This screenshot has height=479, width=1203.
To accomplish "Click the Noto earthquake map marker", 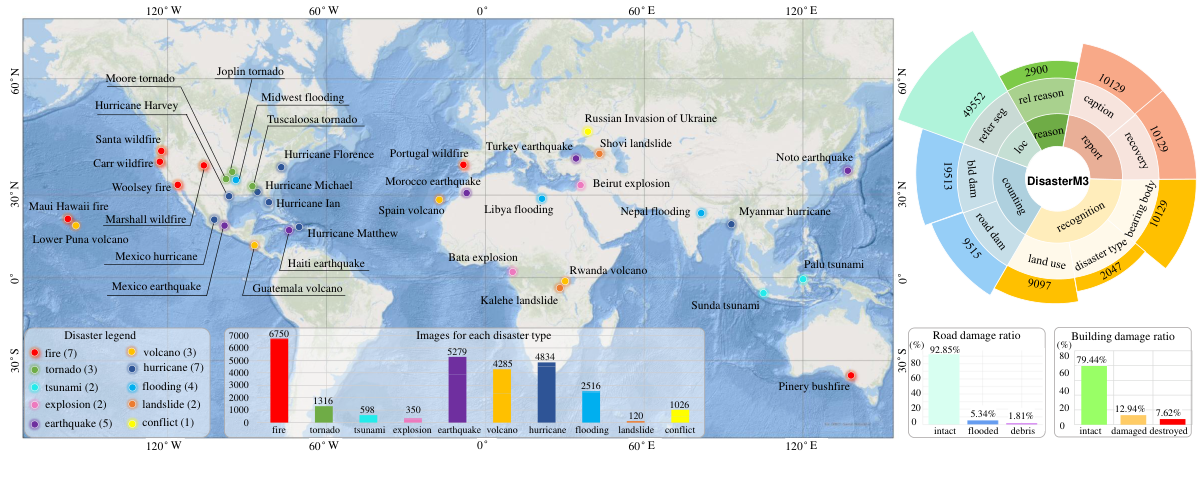I will (x=847, y=171).
